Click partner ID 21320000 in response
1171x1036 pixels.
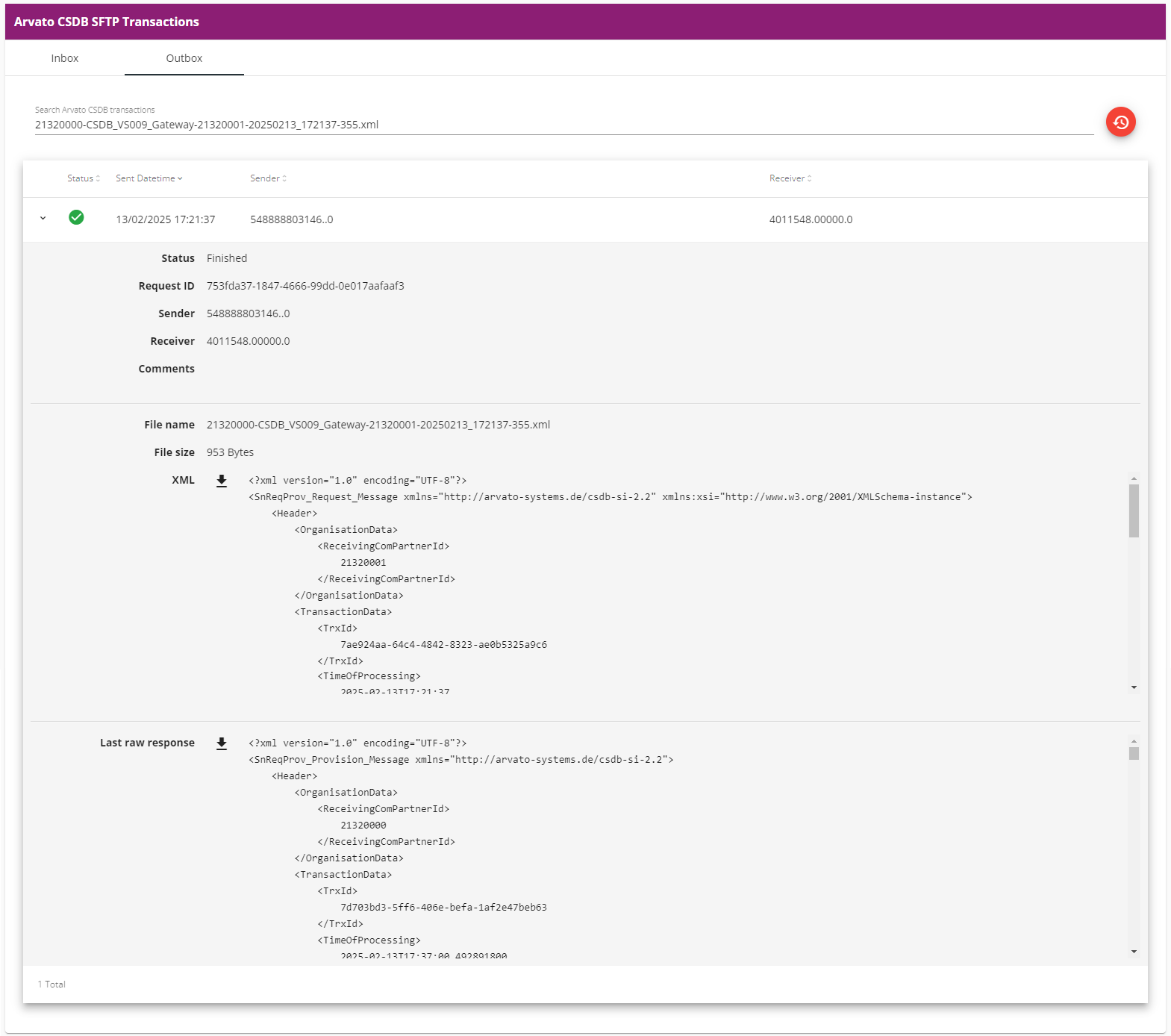tap(363, 826)
